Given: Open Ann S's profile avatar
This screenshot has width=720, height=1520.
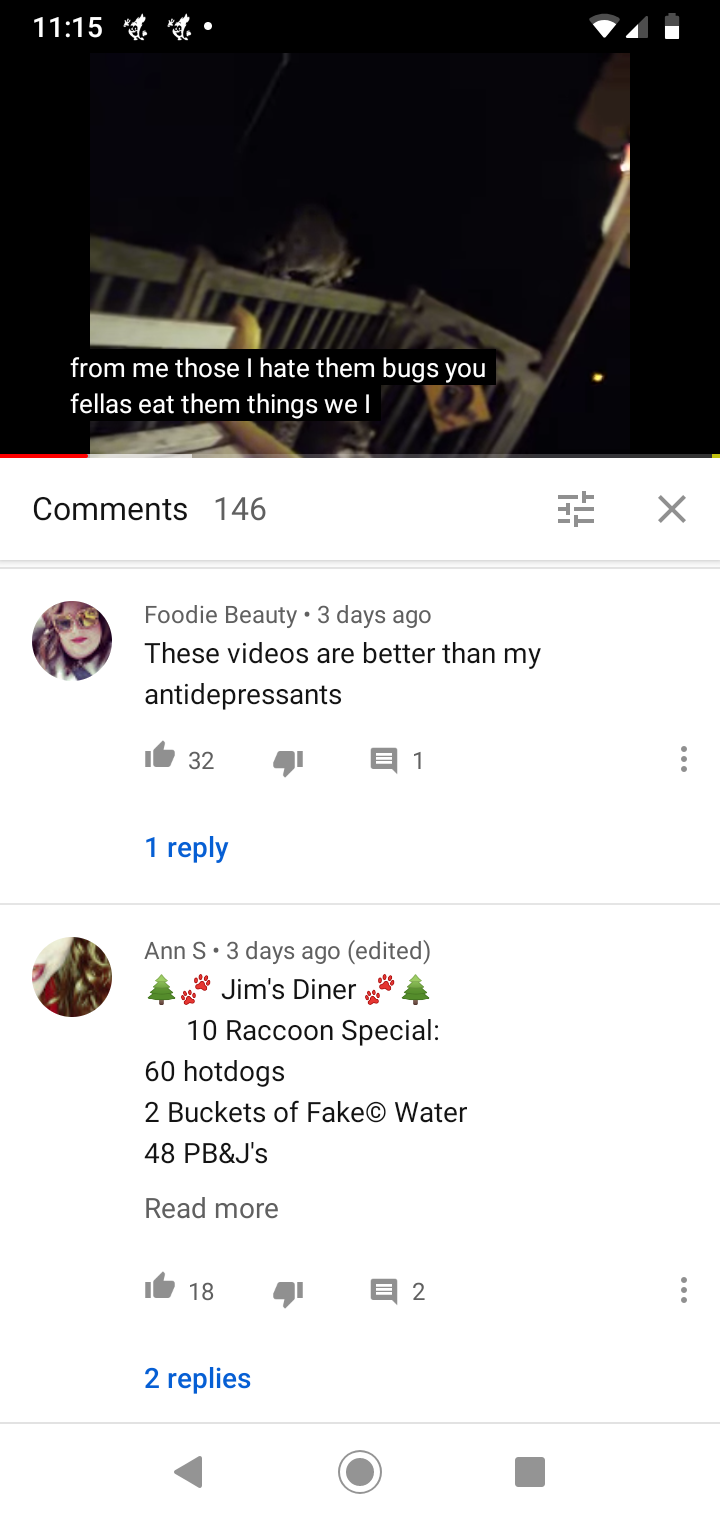Looking at the screenshot, I should pyautogui.click(x=72, y=977).
